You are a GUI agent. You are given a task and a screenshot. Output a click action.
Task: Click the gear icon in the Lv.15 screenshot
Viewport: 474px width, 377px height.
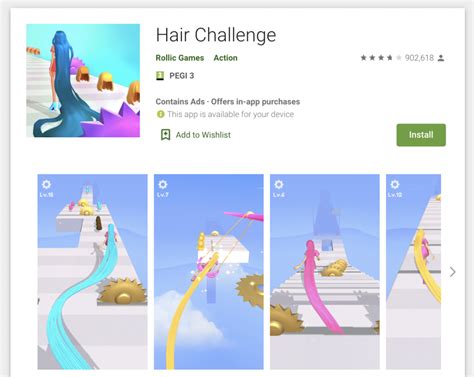(46, 184)
